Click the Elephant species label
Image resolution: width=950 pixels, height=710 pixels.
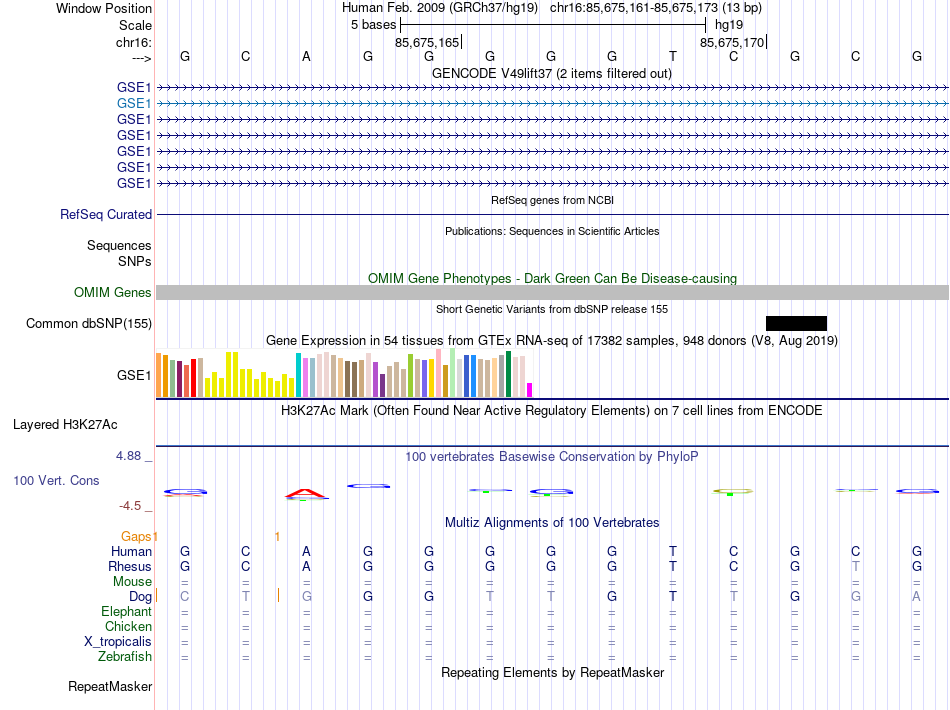(127, 612)
